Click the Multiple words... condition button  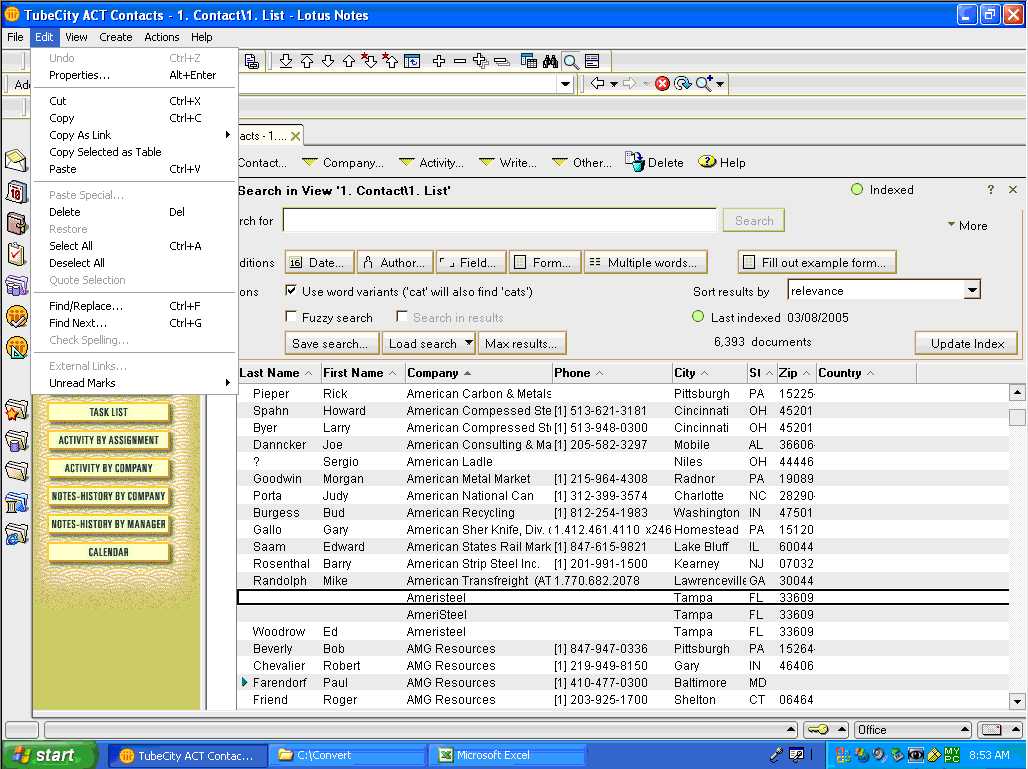[645, 262]
